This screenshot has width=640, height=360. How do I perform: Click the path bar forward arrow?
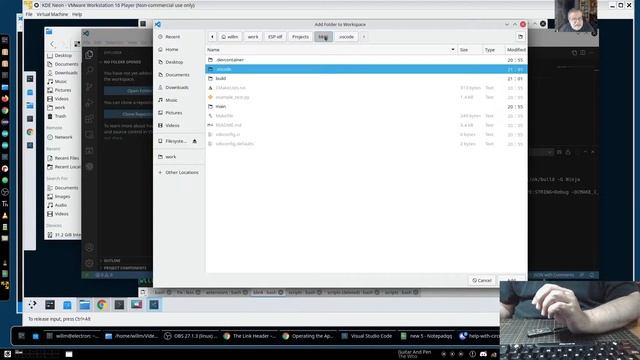[364, 37]
